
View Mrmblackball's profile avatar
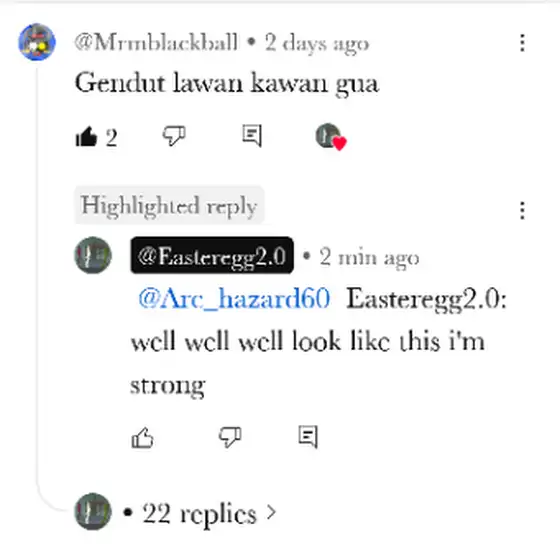pyautogui.click(x=37, y=42)
